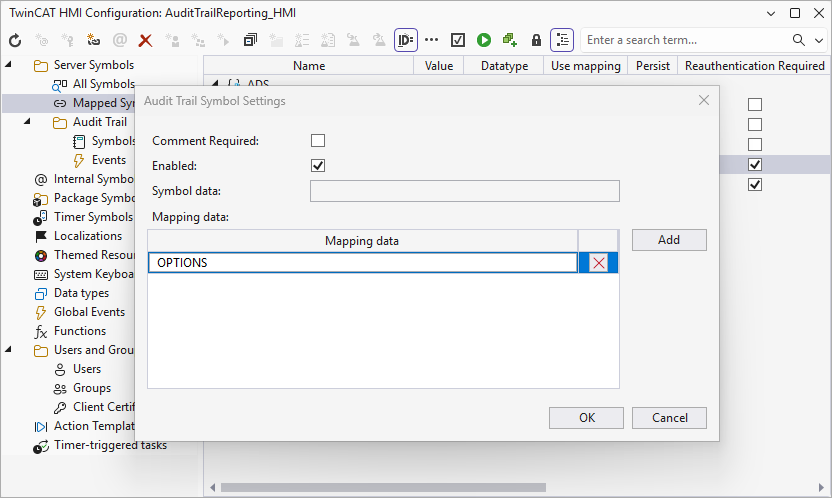Click the grayed-out new folder toolbar icon

[x=276, y=40]
